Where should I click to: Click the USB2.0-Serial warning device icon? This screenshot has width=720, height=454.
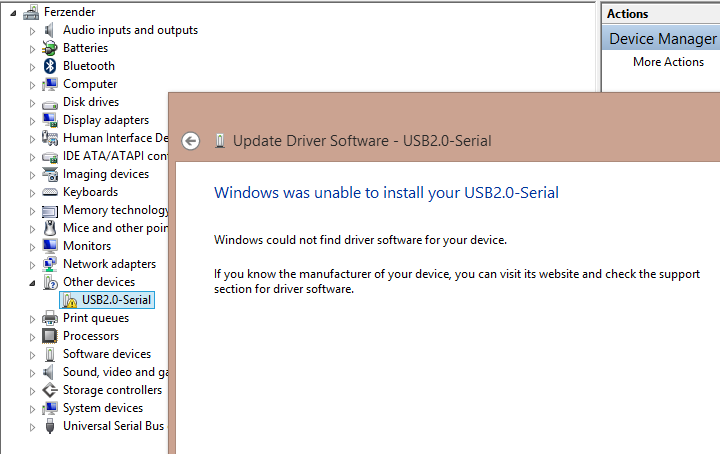pos(70,300)
